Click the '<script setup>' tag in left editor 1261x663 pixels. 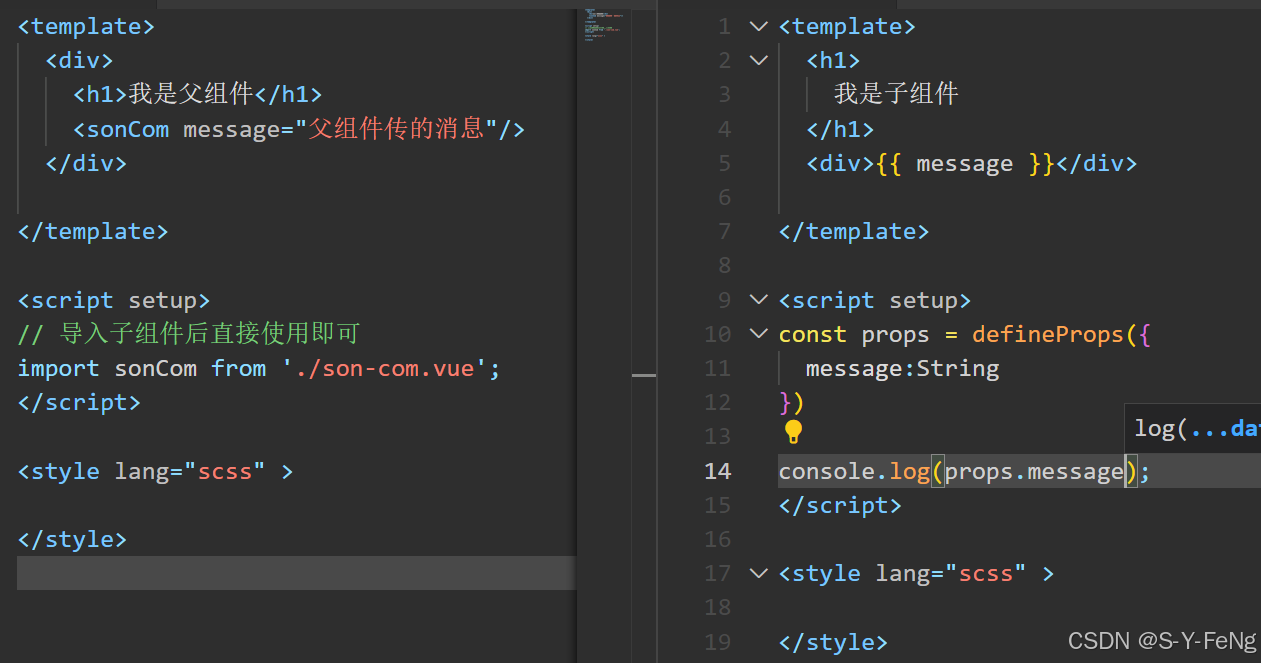(x=114, y=300)
